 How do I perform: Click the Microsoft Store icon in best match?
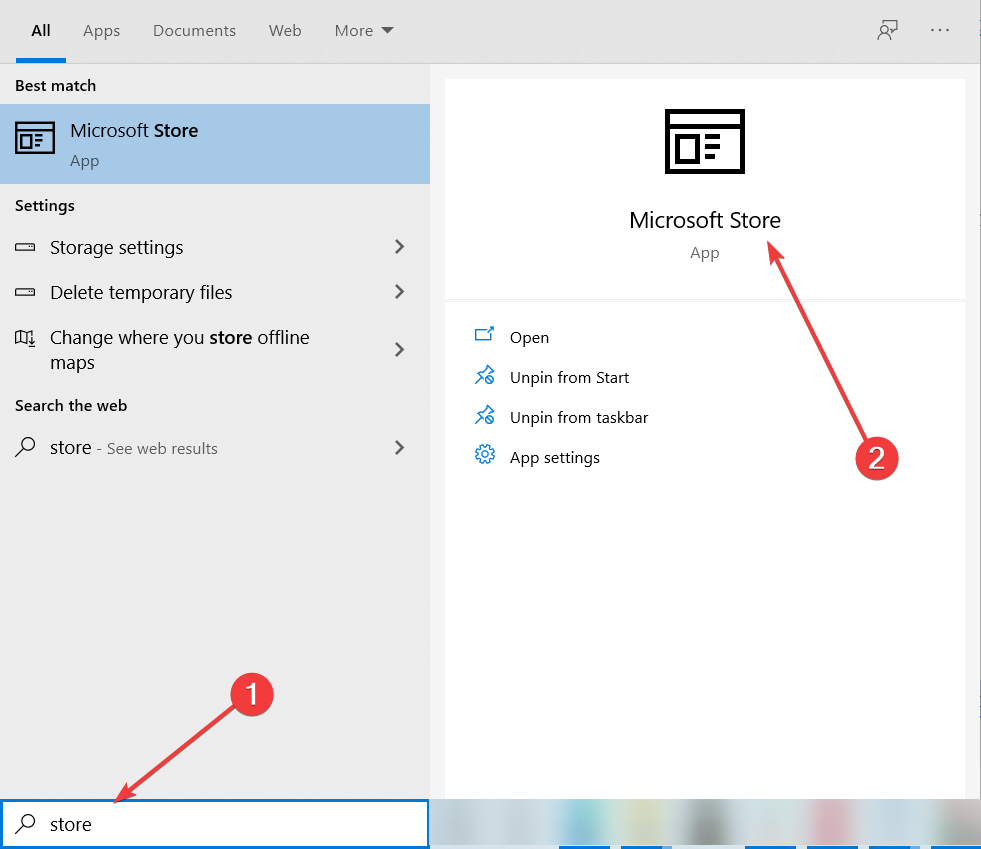35,138
